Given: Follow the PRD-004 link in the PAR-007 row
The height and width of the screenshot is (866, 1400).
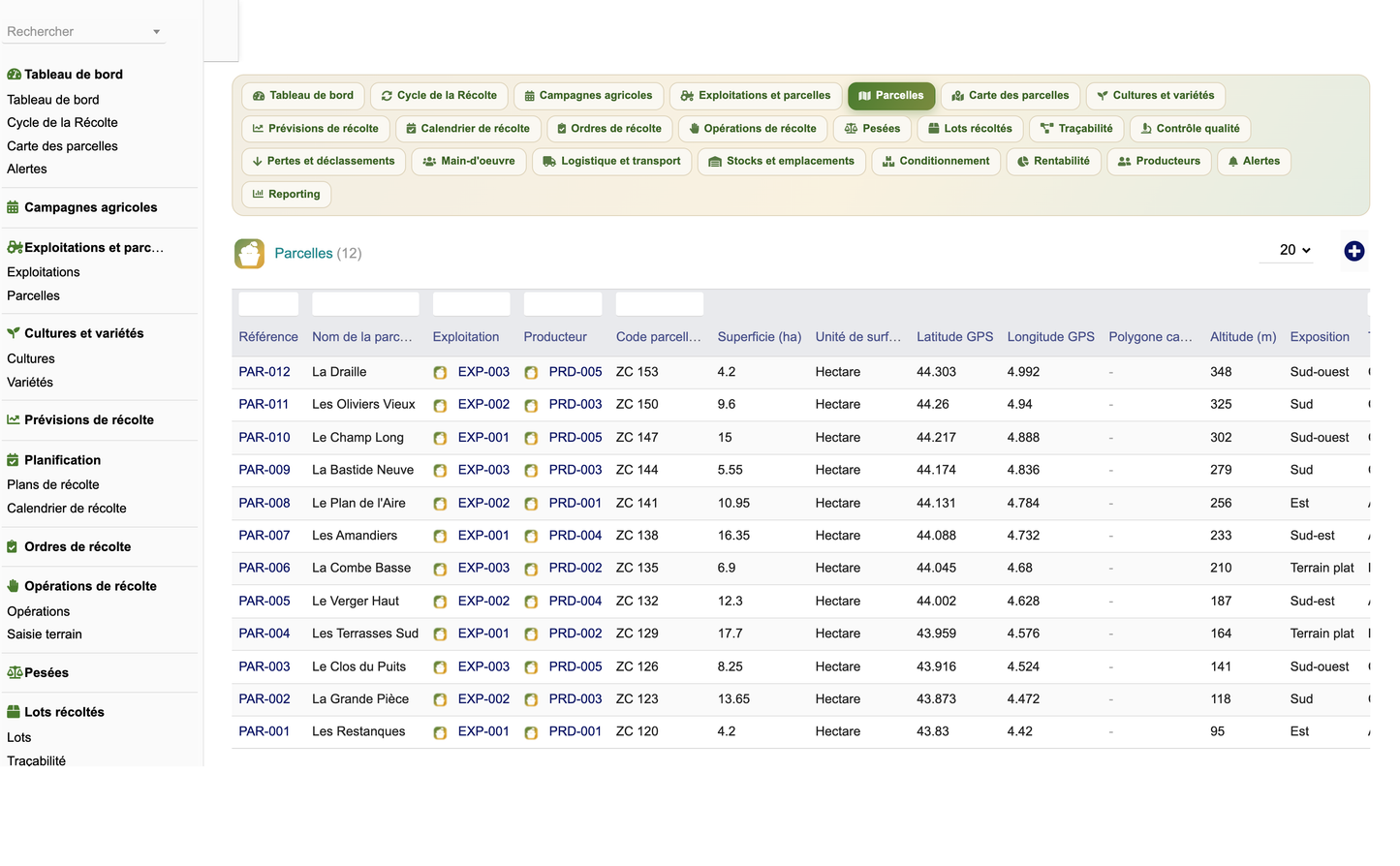Looking at the screenshot, I should click(x=576, y=535).
